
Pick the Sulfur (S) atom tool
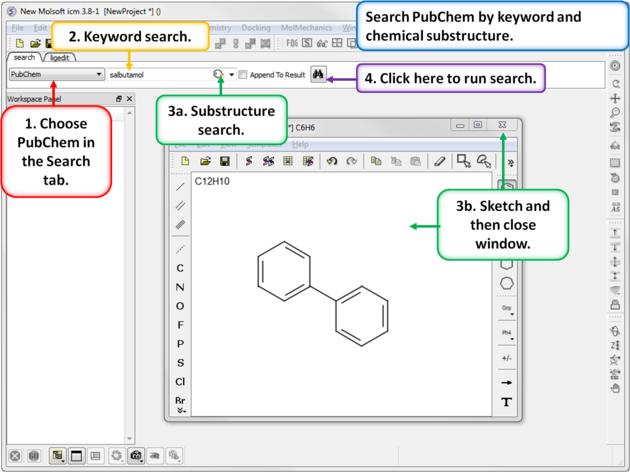point(180,363)
